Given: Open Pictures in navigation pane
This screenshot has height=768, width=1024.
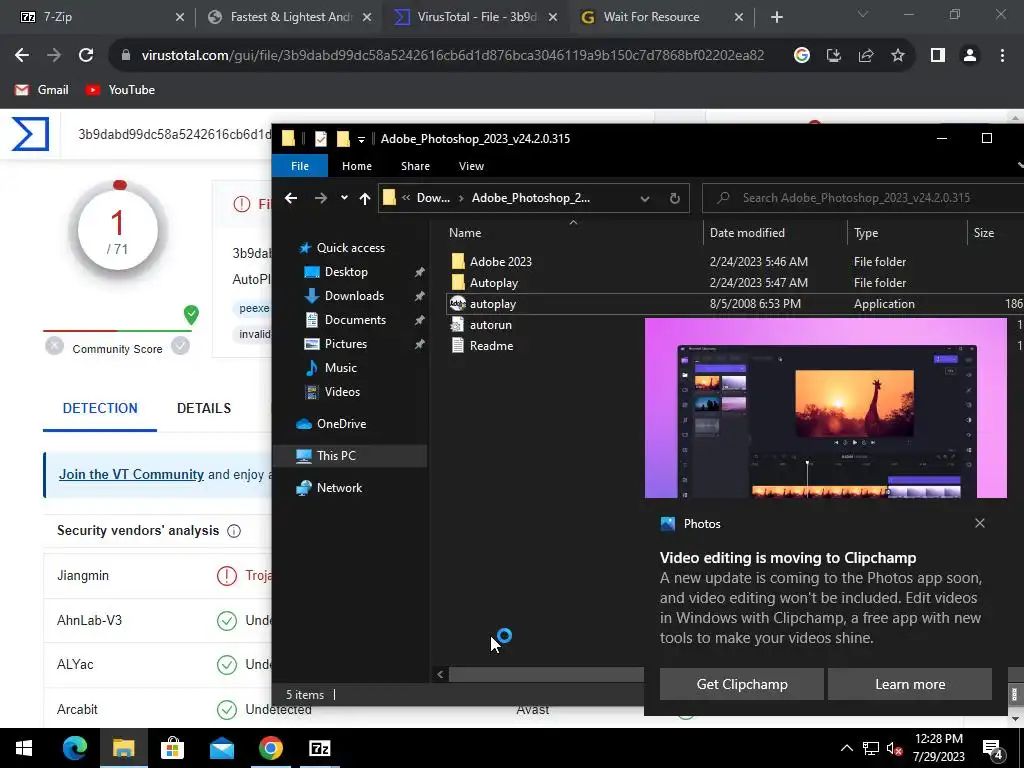Looking at the screenshot, I should tap(345, 344).
